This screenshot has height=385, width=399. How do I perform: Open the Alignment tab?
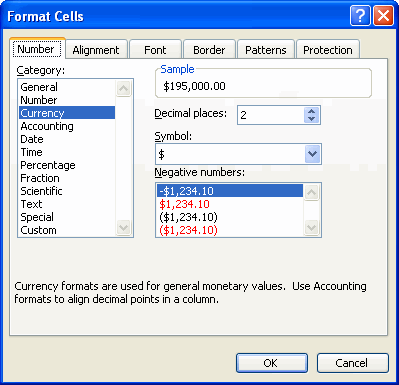coord(96,50)
